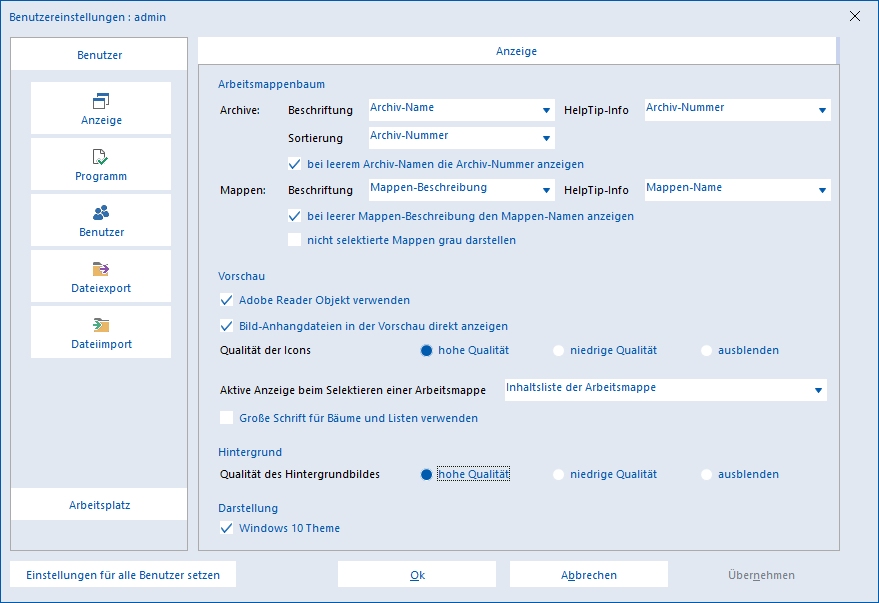Uncheck 'Adobe Reader Objekt verwenden'

tap(226, 300)
